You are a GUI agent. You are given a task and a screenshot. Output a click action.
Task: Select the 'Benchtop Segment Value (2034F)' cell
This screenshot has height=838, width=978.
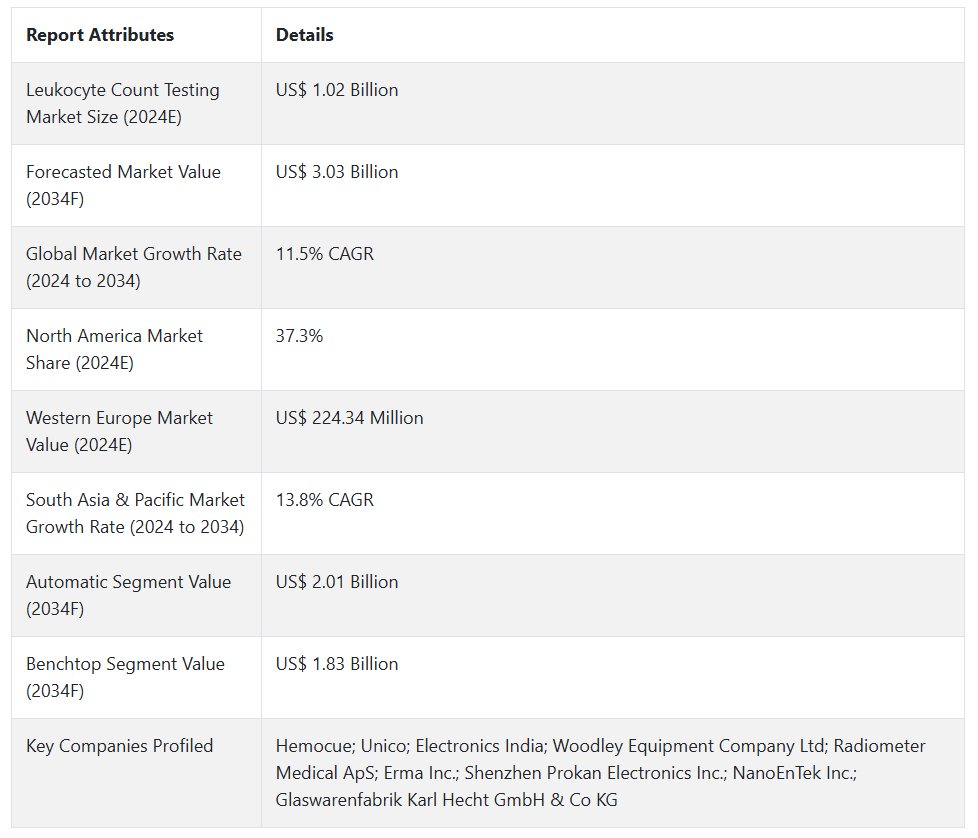point(125,677)
